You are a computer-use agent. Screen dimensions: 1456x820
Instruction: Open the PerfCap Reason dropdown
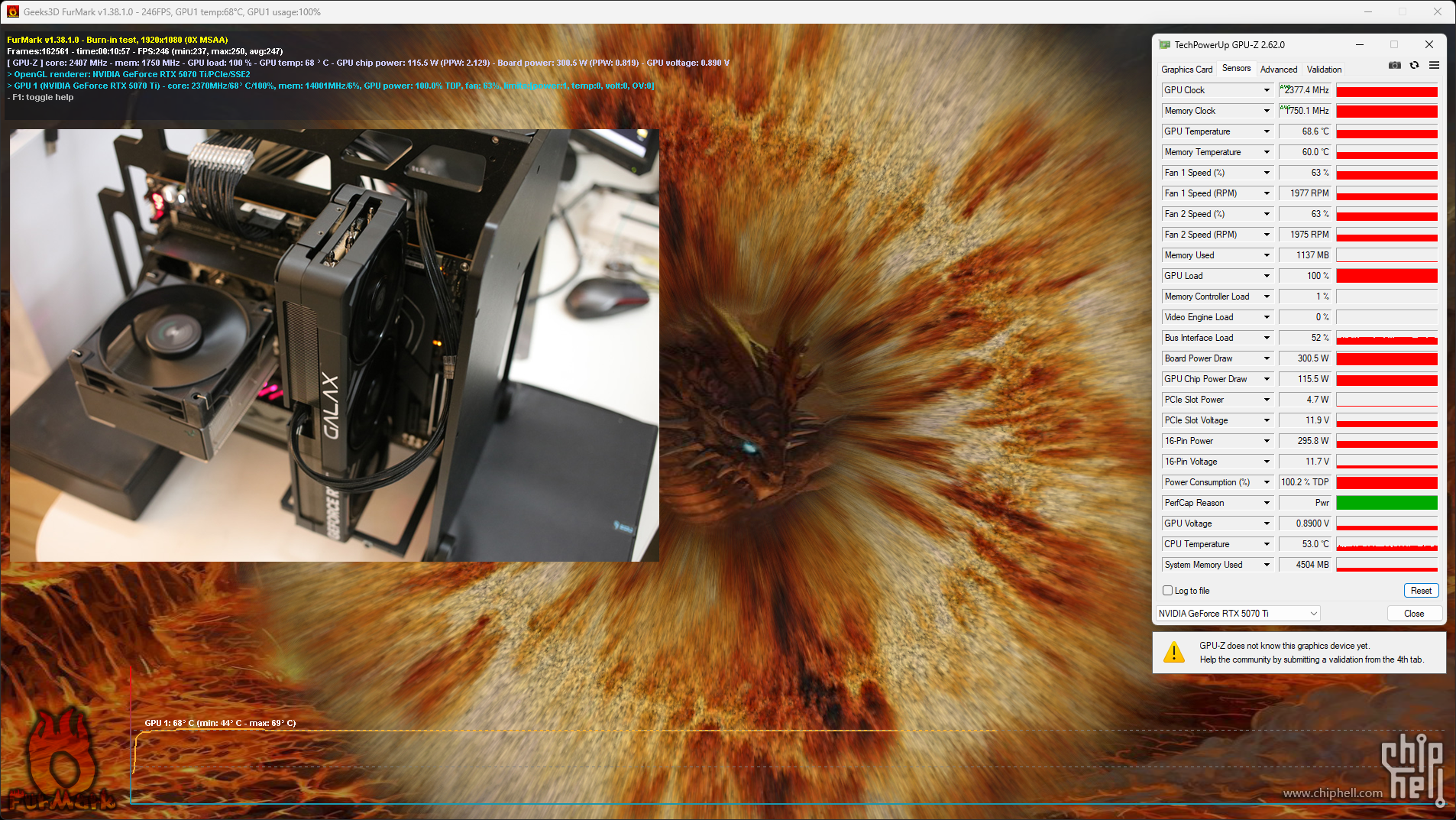click(1267, 503)
